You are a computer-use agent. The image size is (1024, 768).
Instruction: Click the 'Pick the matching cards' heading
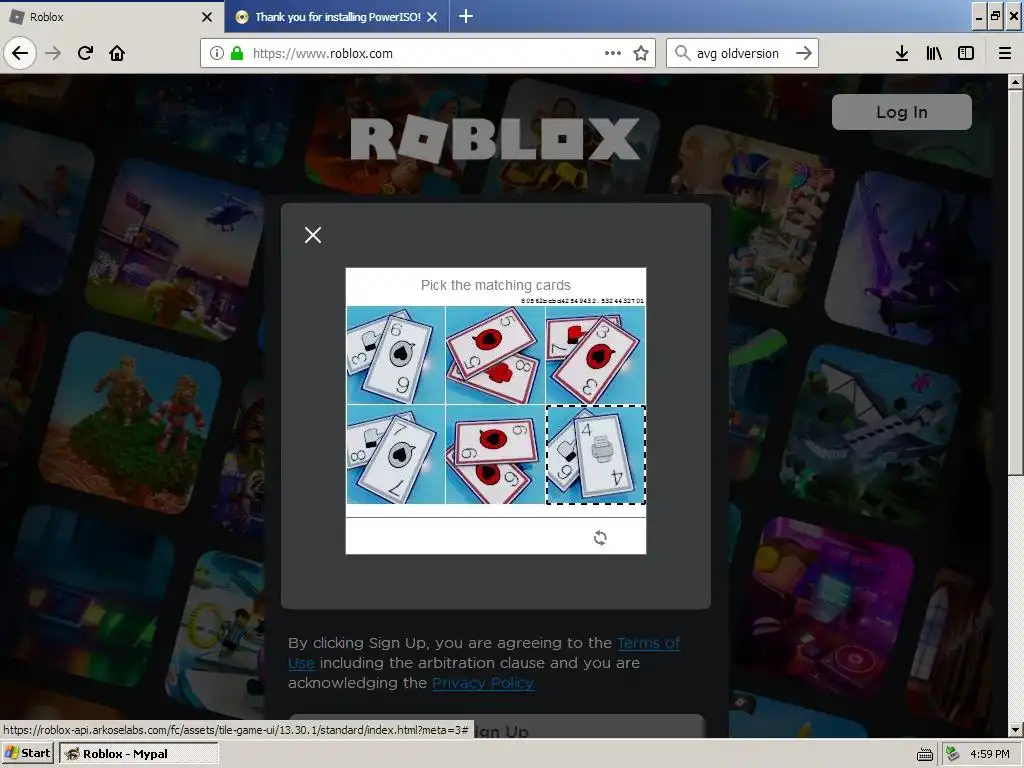pyautogui.click(x=496, y=285)
